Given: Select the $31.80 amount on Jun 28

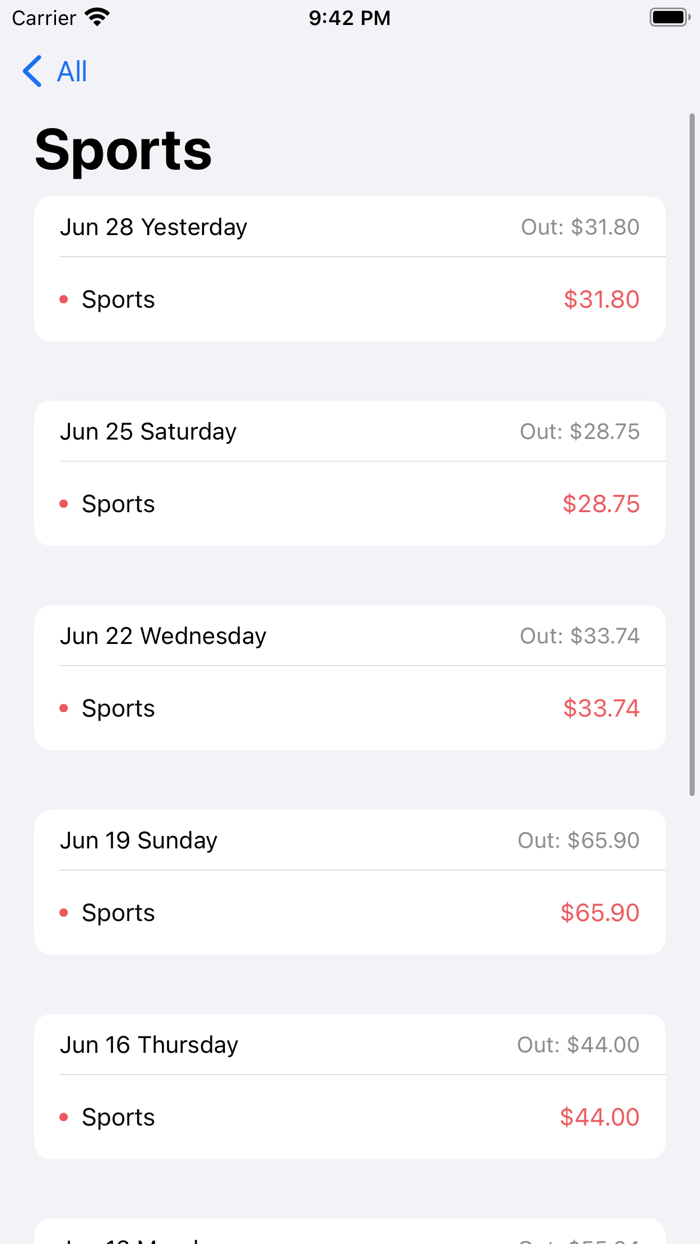Looking at the screenshot, I should pos(601,298).
